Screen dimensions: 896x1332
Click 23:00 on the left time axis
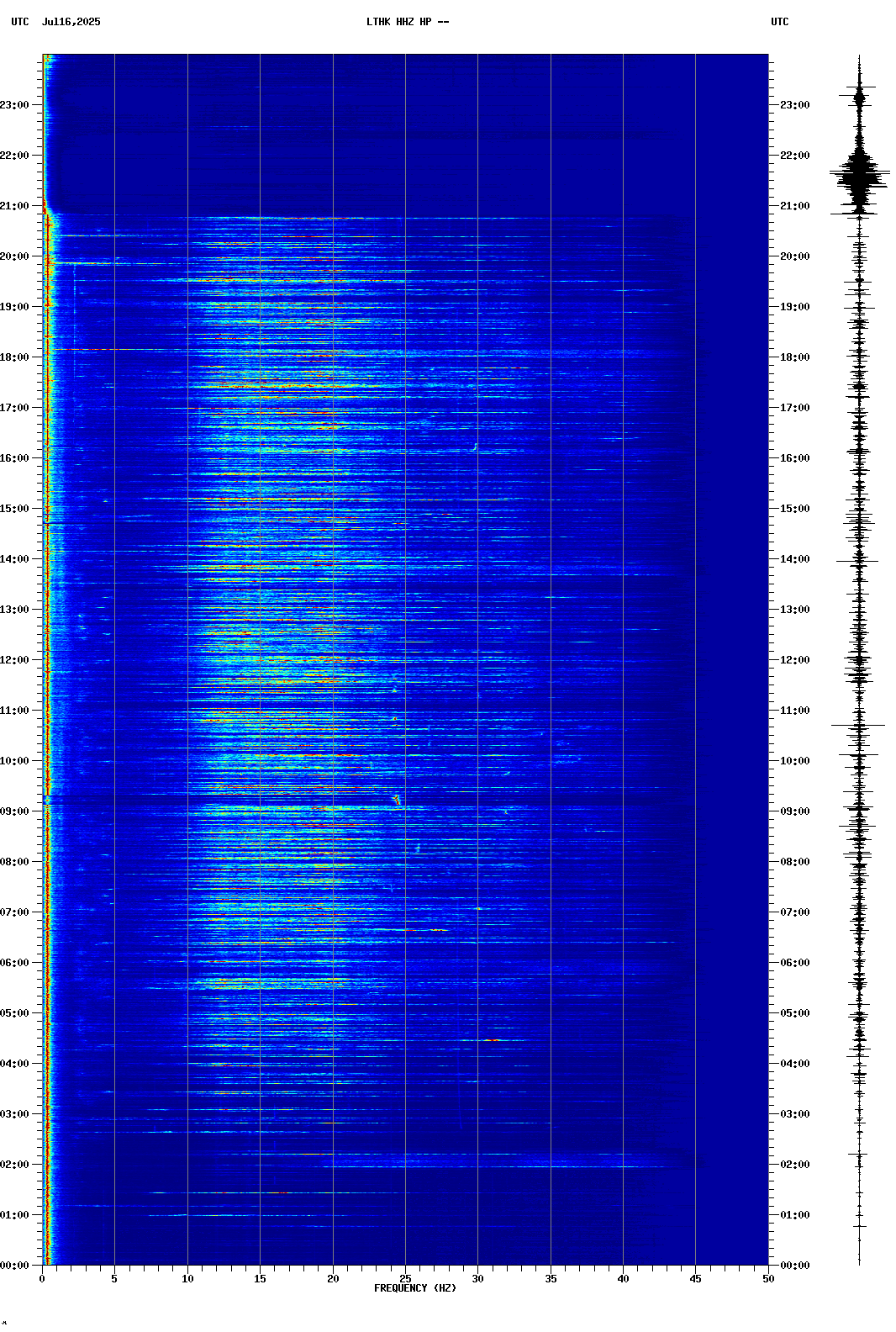[x=14, y=105]
